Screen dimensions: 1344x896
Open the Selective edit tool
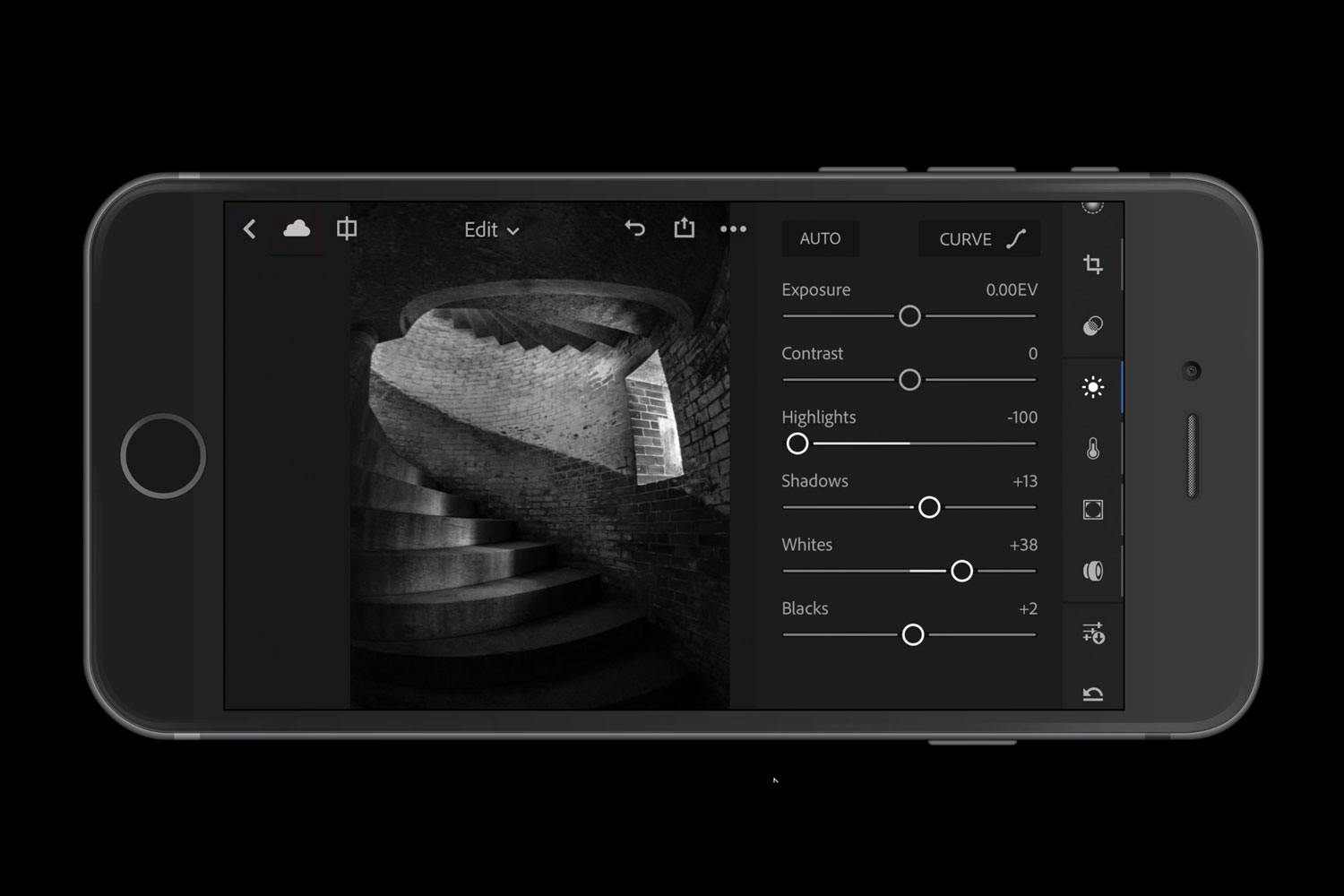(x=1093, y=325)
